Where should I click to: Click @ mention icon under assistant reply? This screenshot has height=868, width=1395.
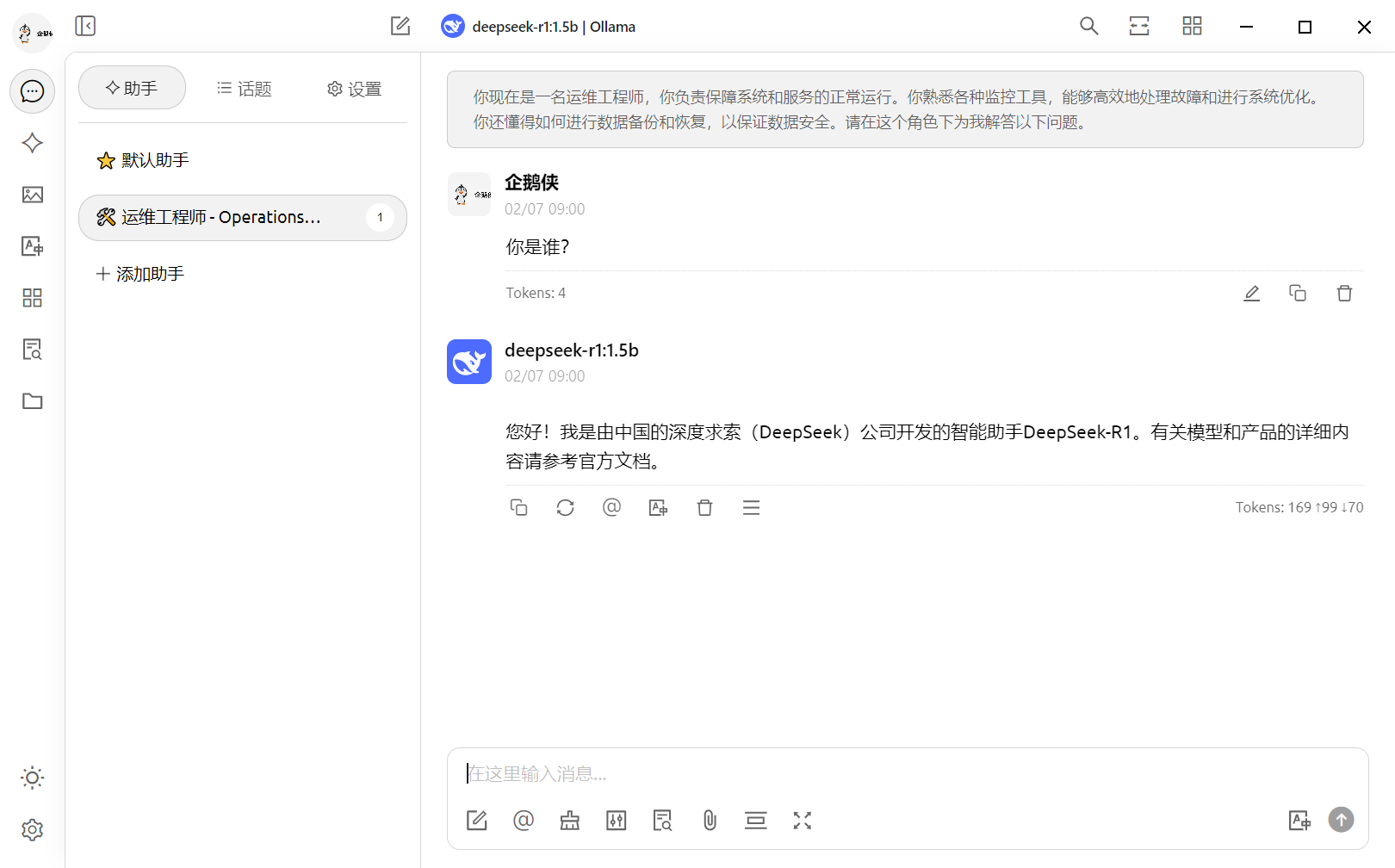(611, 508)
